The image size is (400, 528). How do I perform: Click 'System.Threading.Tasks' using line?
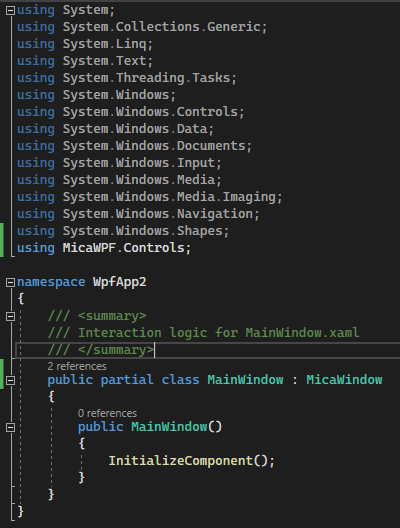[127, 78]
